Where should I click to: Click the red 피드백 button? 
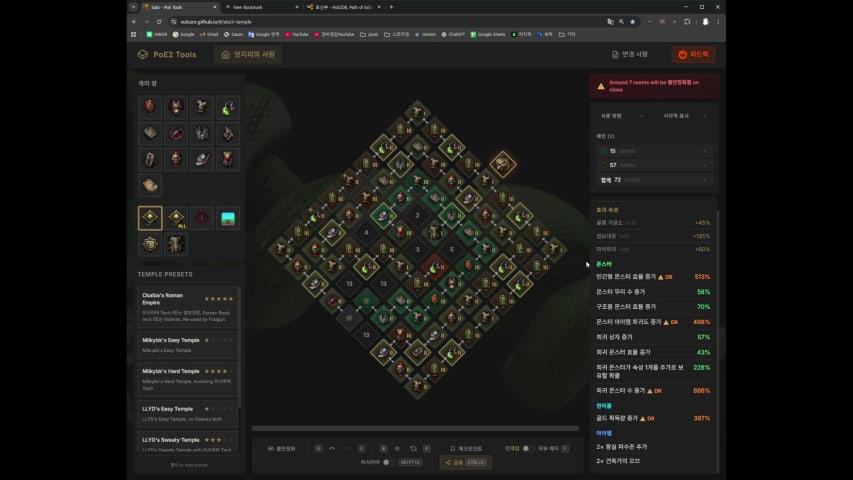tap(693, 55)
